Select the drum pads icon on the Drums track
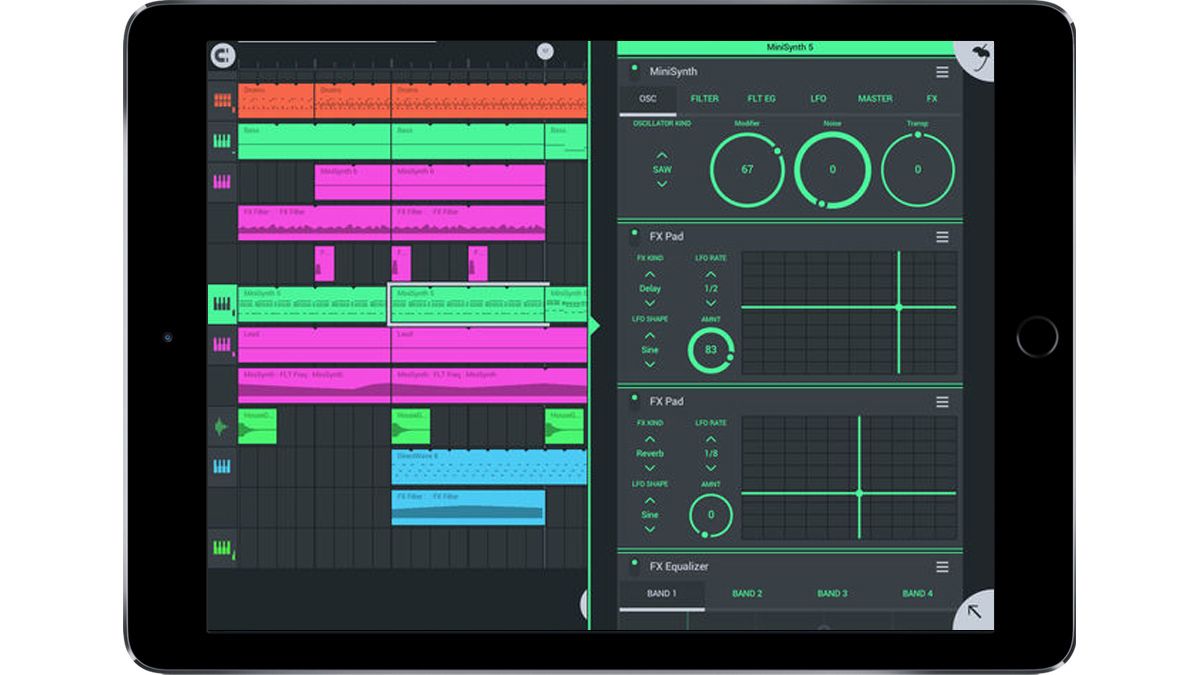Viewport: 1200px width, 675px height. (x=224, y=98)
